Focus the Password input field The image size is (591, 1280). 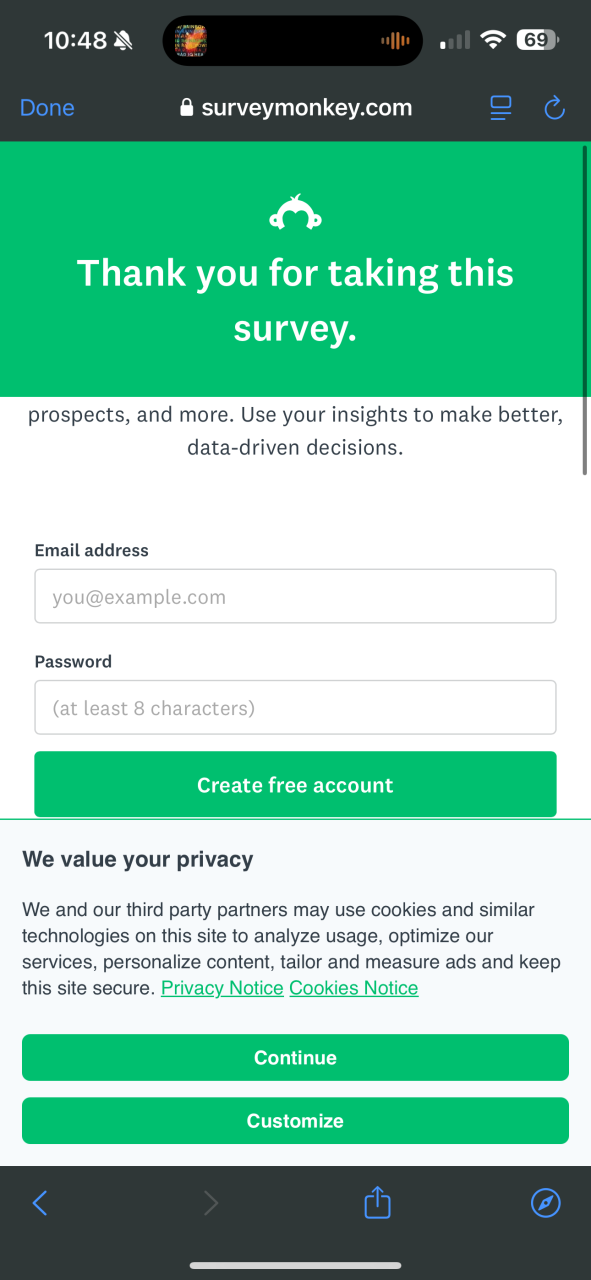point(295,707)
